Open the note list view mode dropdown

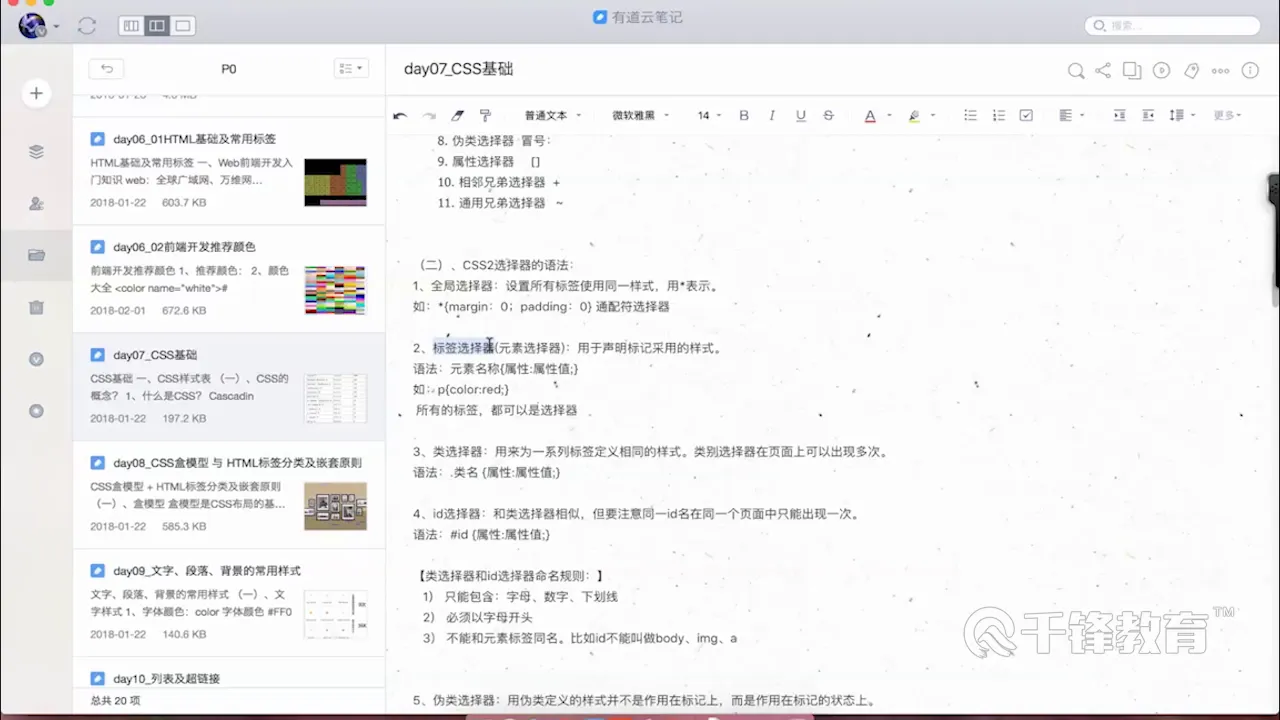[x=351, y=69]
